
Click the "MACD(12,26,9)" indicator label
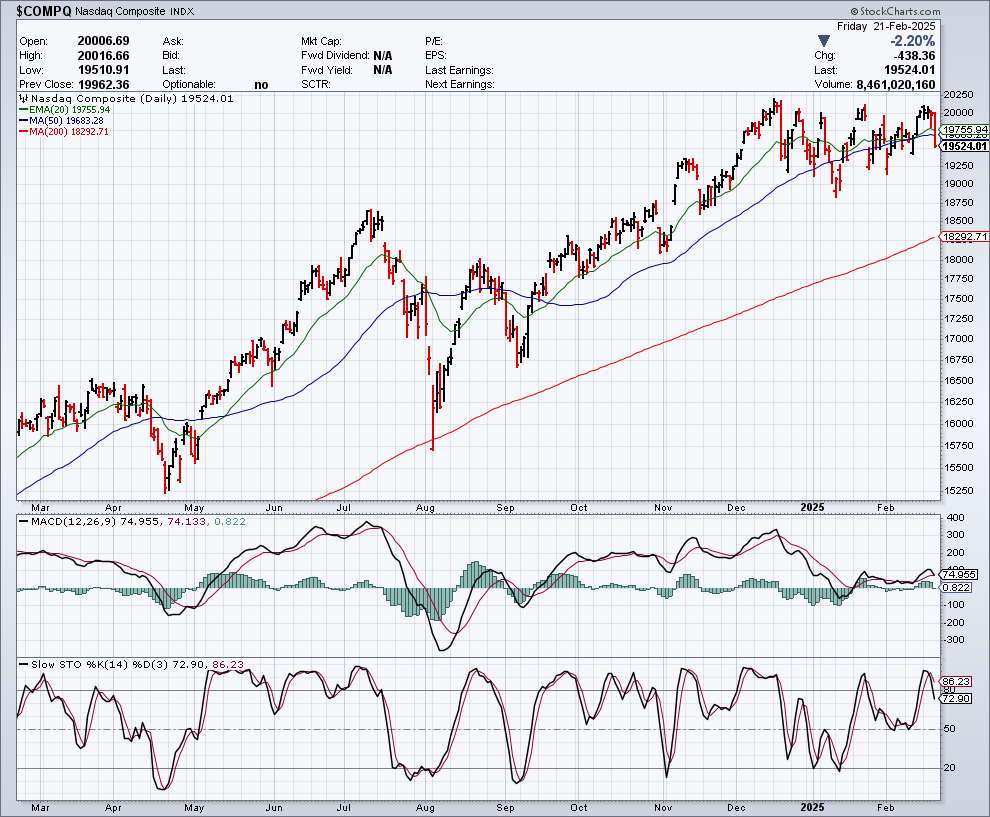73,522
